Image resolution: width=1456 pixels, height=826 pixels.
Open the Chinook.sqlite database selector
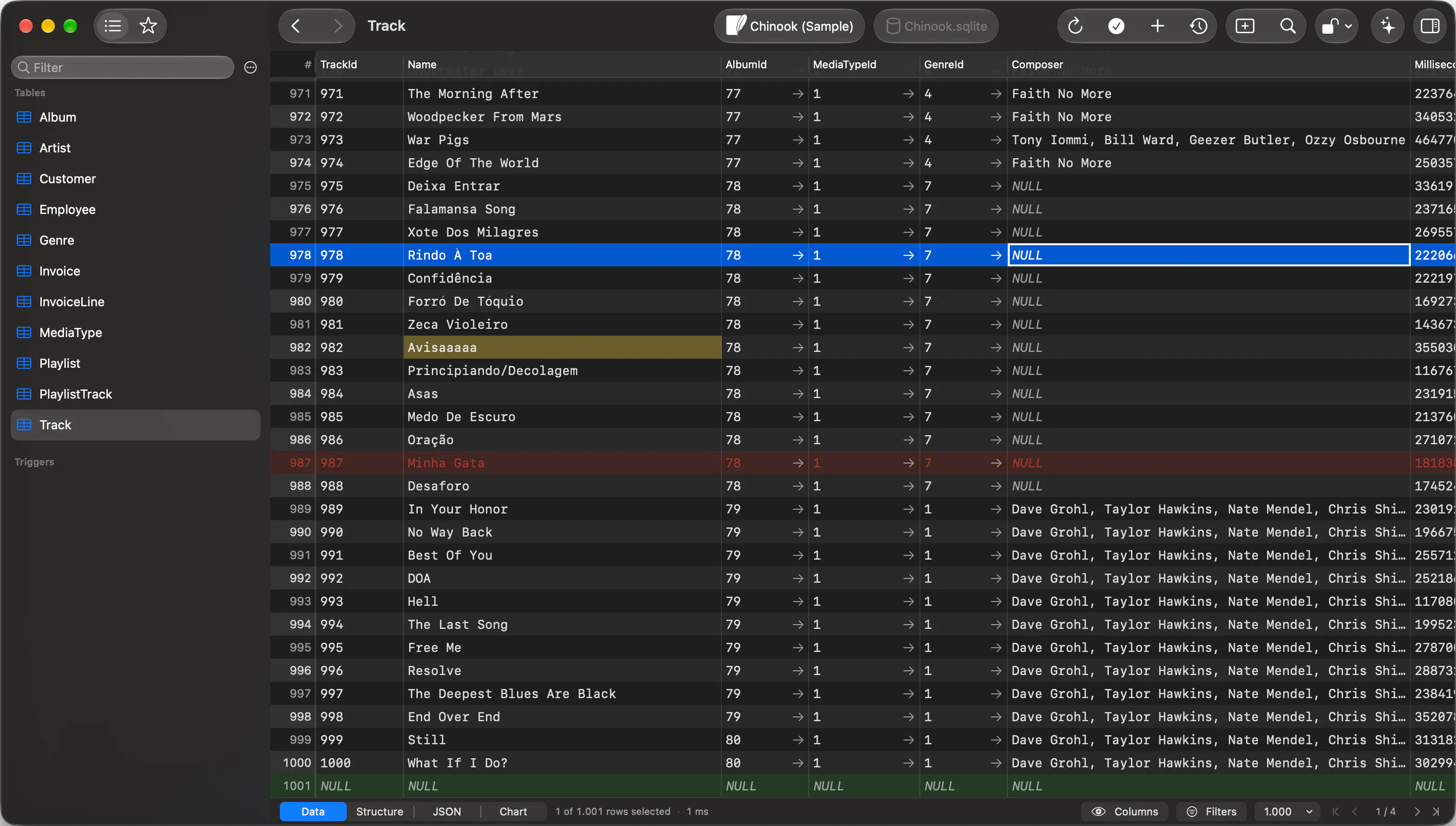pyautogui.click(x=936, y=26)
